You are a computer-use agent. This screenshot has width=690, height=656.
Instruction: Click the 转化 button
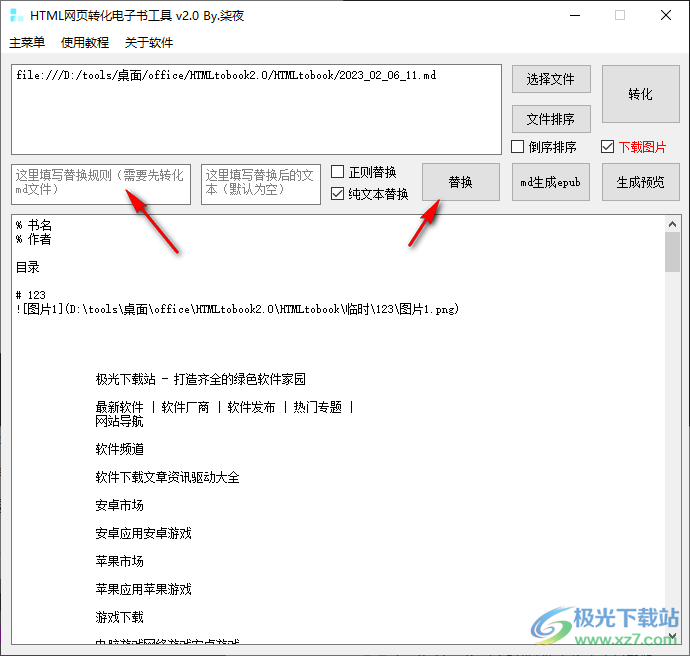(641, 94)
